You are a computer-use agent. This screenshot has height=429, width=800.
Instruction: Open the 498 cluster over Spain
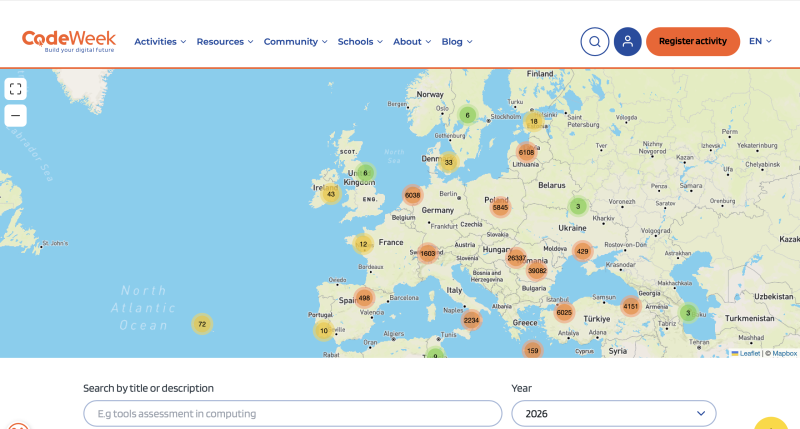click(x=364, y=298)
